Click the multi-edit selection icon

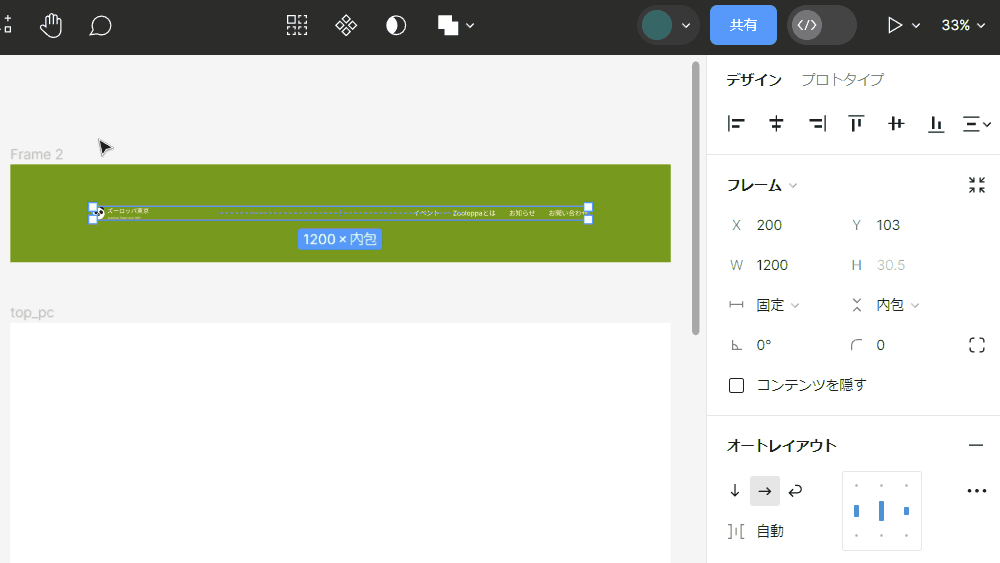[x=297, y=26]
